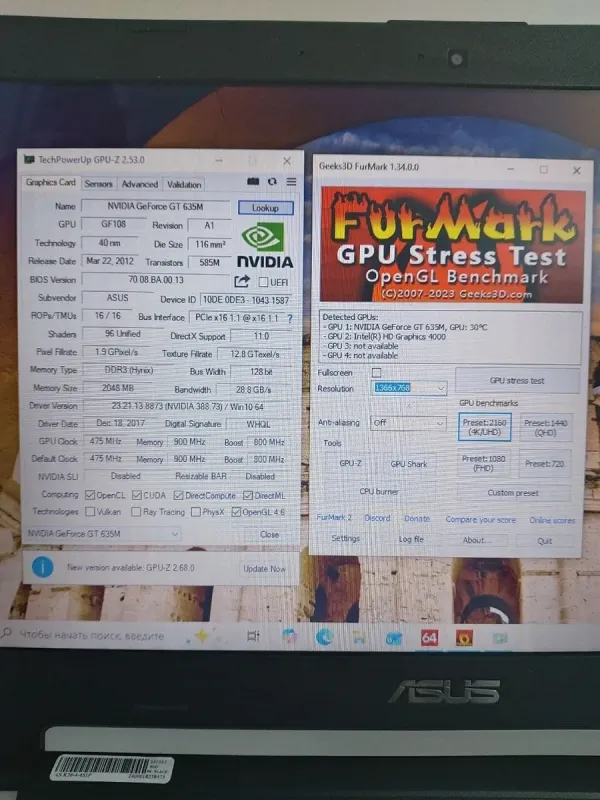Open the Compare your score link
Screen dimensions: 600x800
[480, 519]
